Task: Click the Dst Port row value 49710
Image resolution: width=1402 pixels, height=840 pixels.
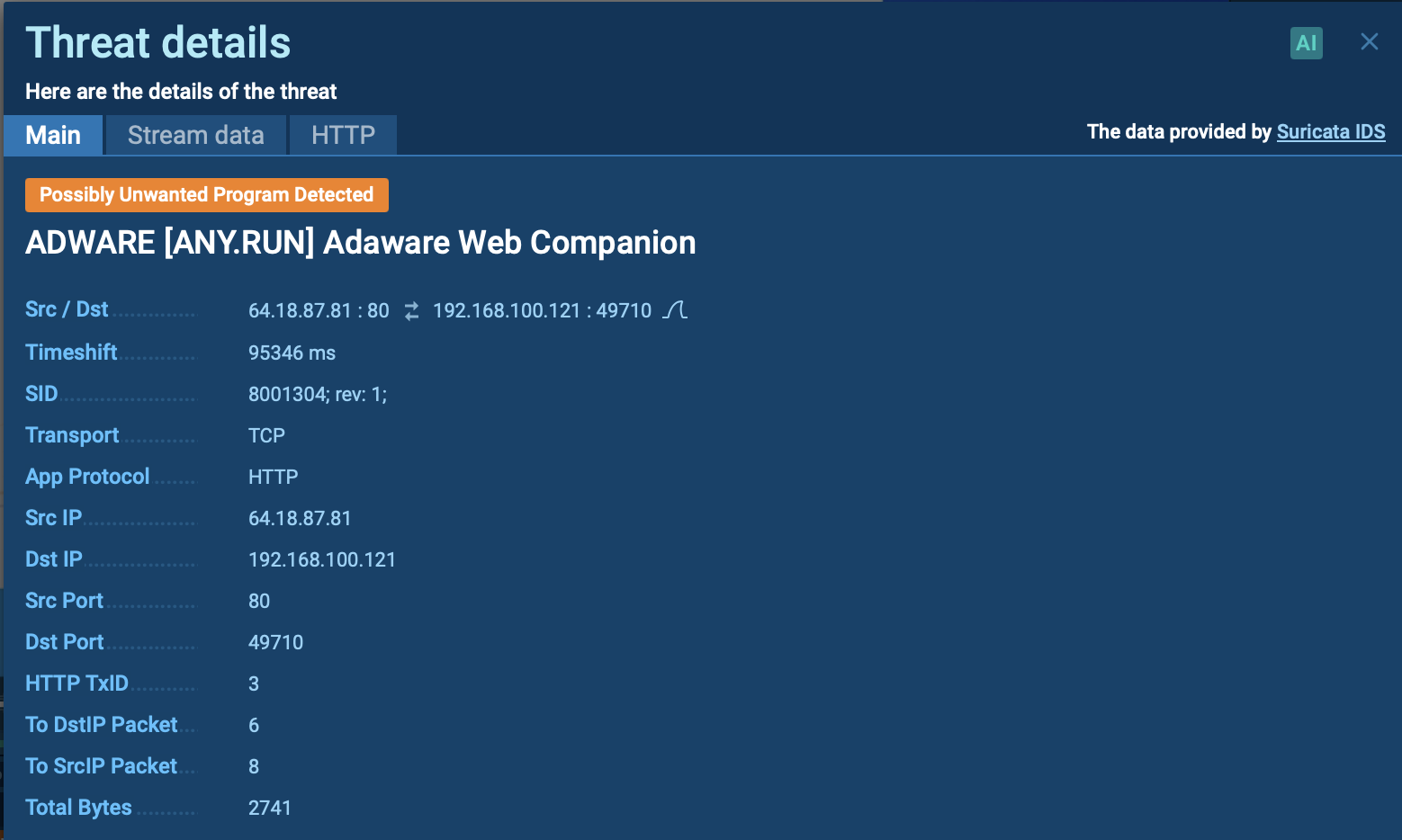Action: tap(275, 642)
